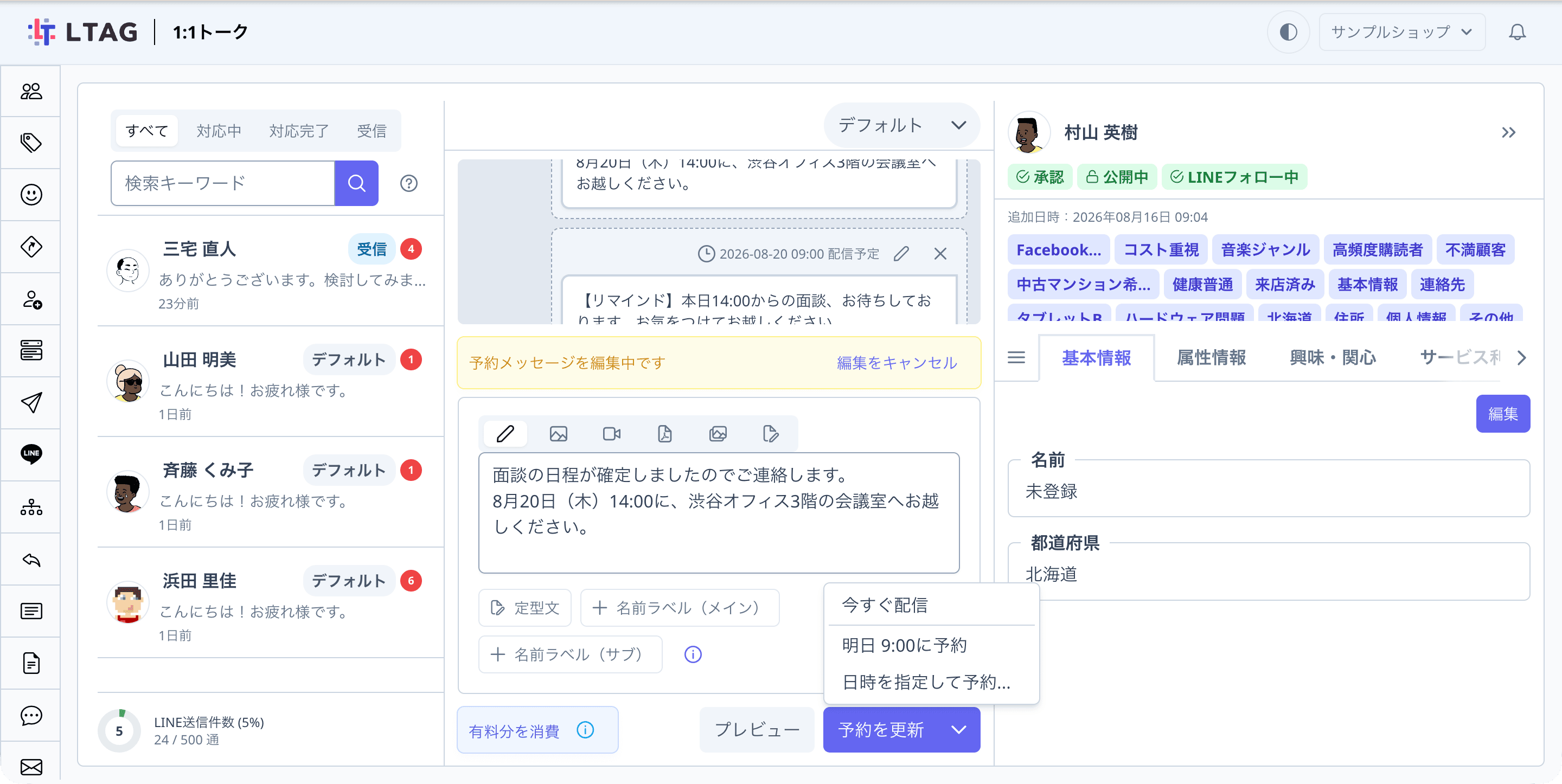
Task: Open the org-chart sidebar icon
Action: pos(31,507)
